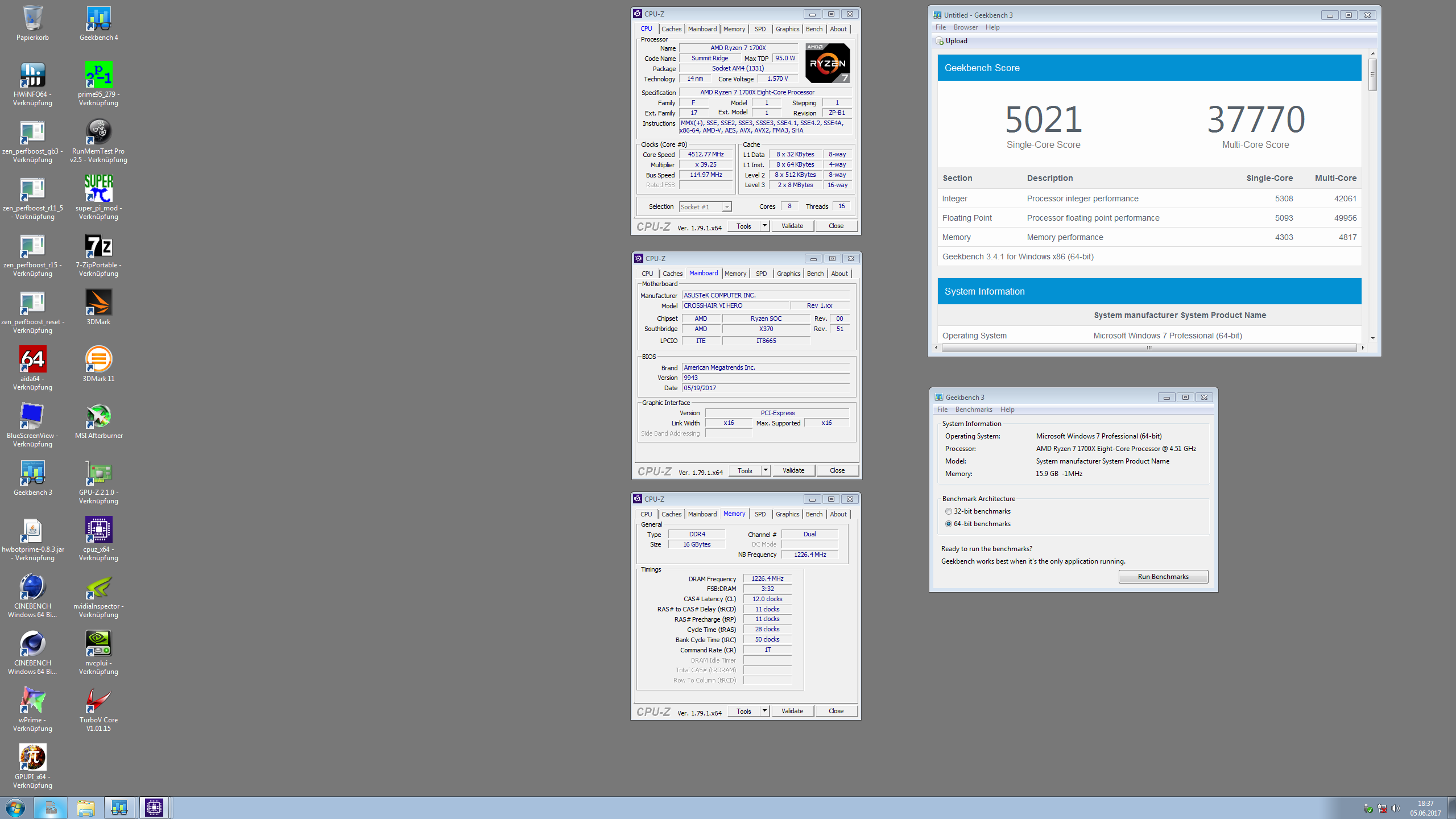Switch to CPU-Z taskbar button

coord(154,808)
